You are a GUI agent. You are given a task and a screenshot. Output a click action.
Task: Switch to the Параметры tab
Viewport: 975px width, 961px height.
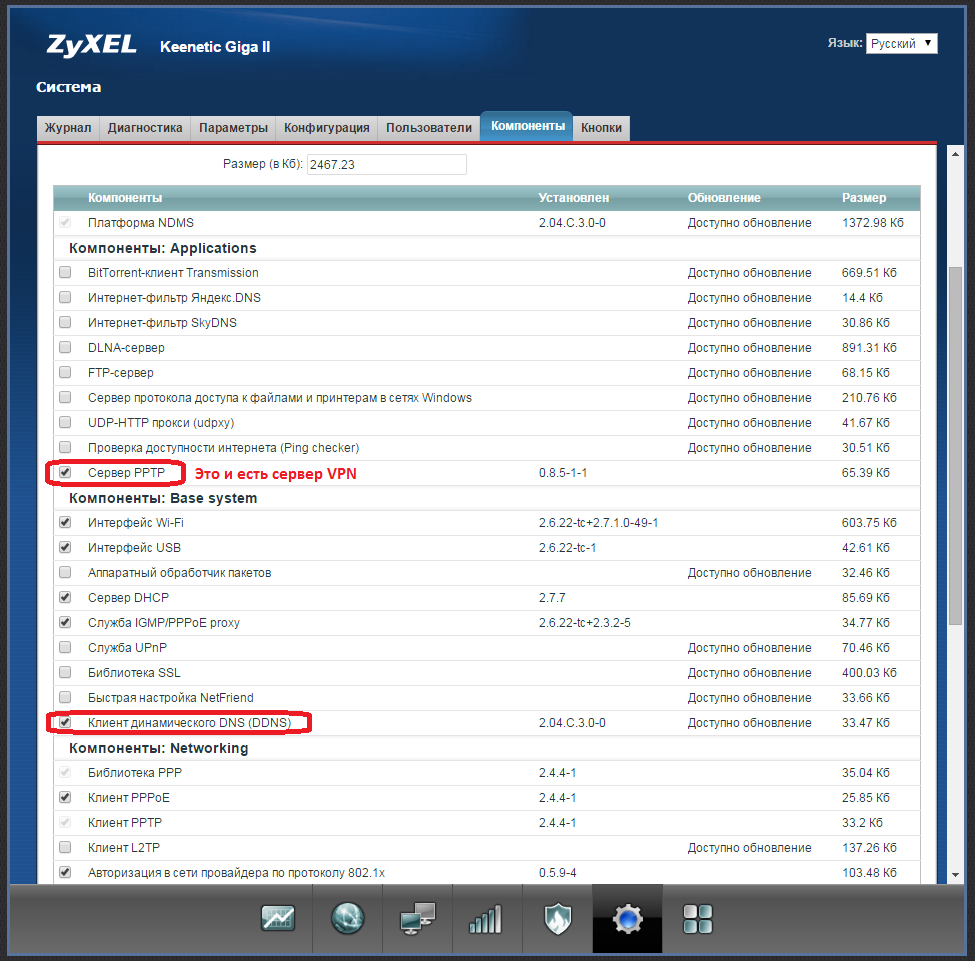click(233, 128)
